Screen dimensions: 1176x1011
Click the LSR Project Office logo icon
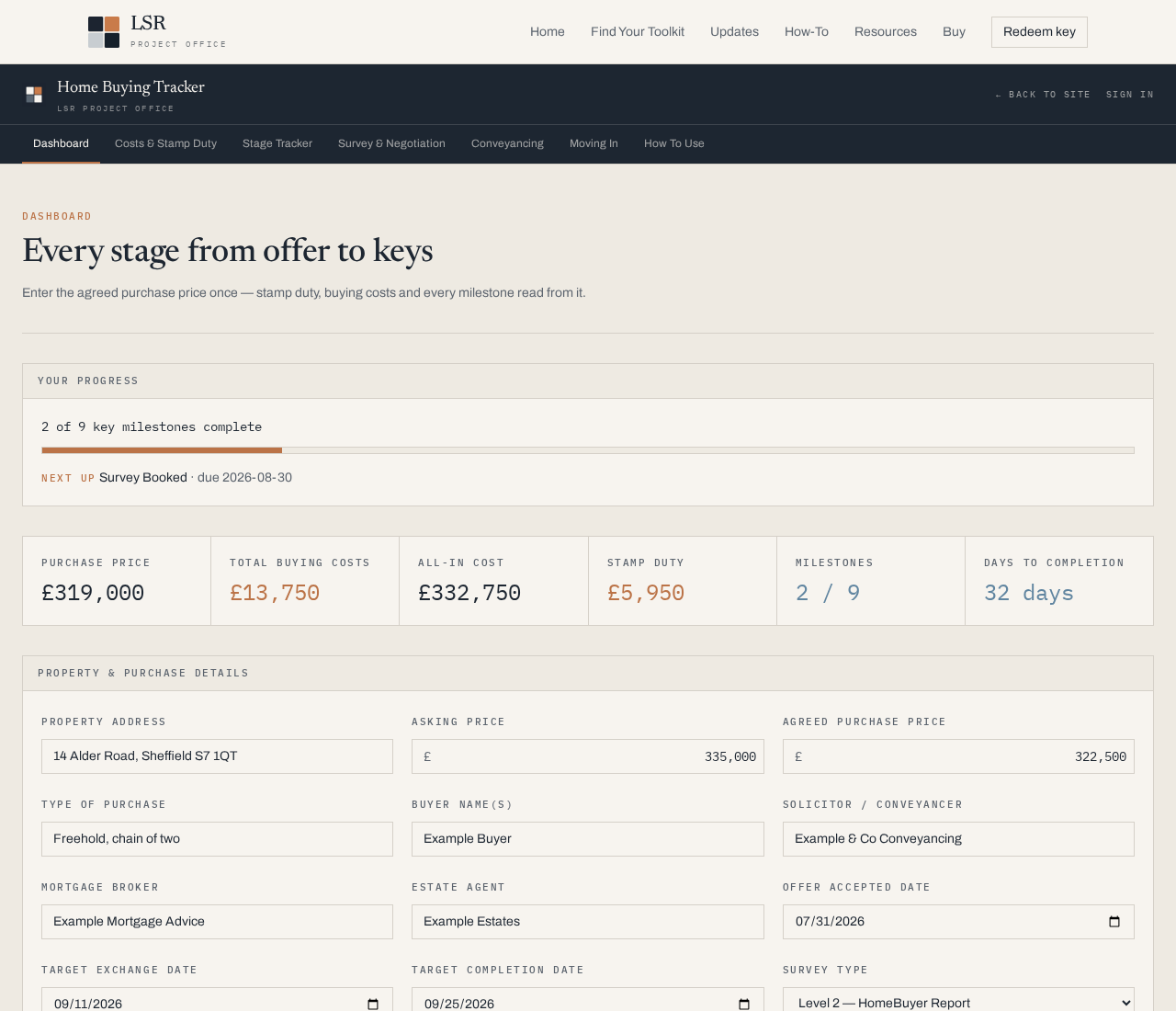tap(104, 32)
